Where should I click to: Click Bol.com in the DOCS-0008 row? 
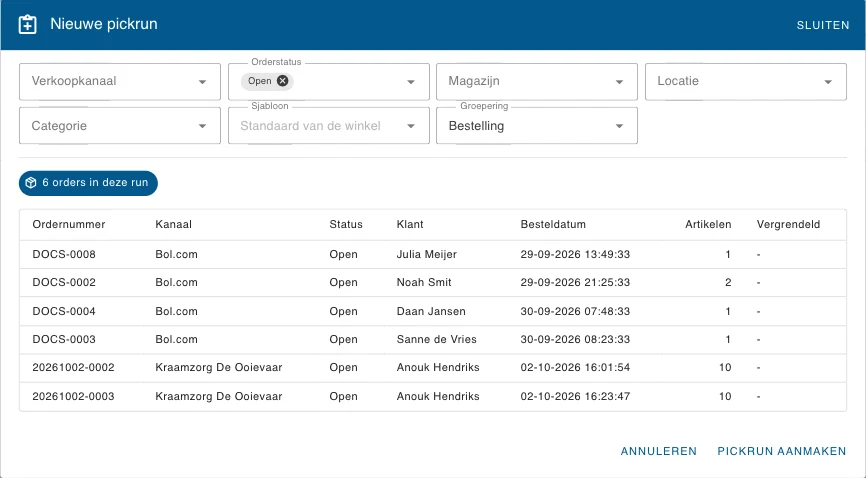click(x=176, y=254)
